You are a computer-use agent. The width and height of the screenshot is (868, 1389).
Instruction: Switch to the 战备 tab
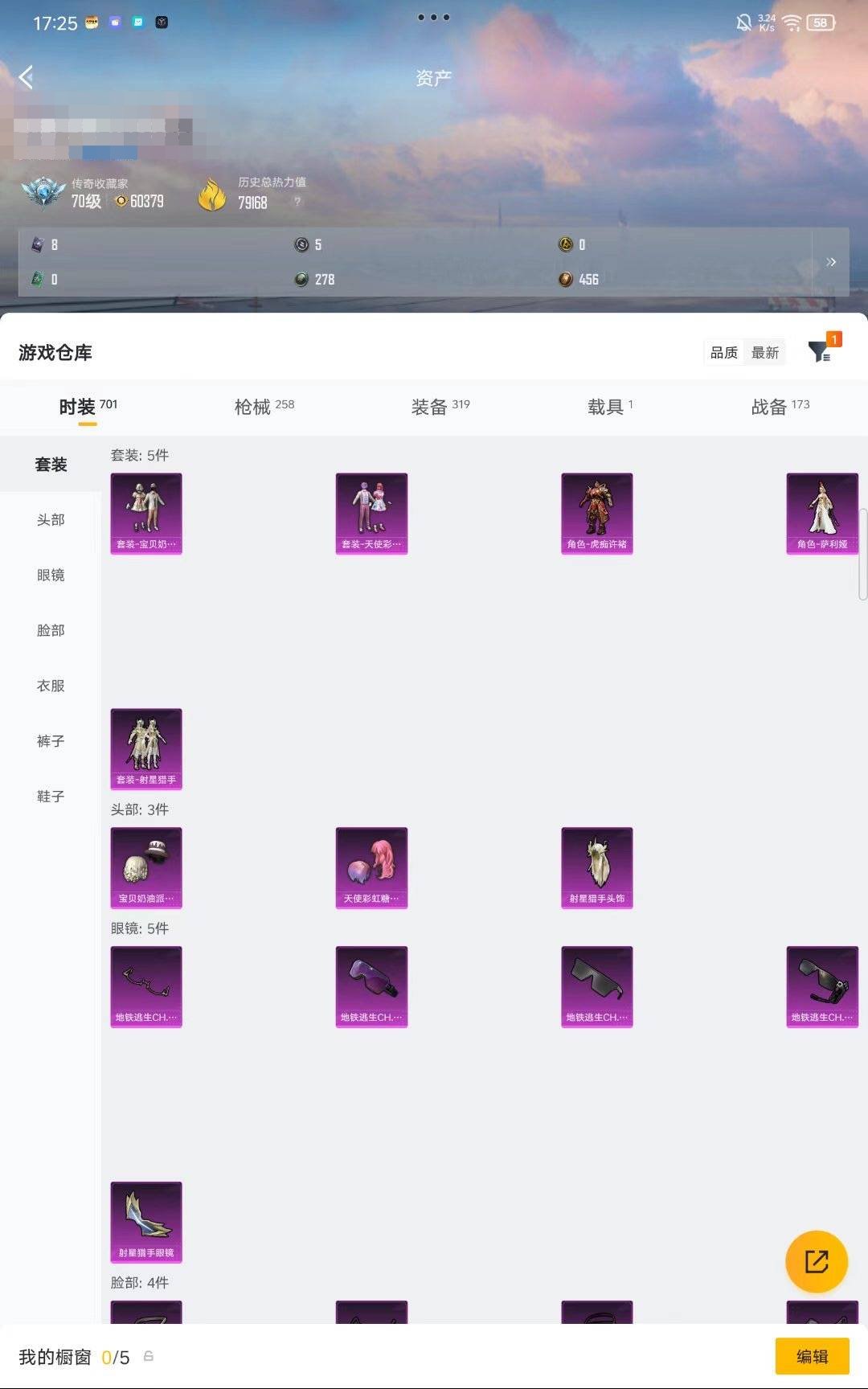780,408
